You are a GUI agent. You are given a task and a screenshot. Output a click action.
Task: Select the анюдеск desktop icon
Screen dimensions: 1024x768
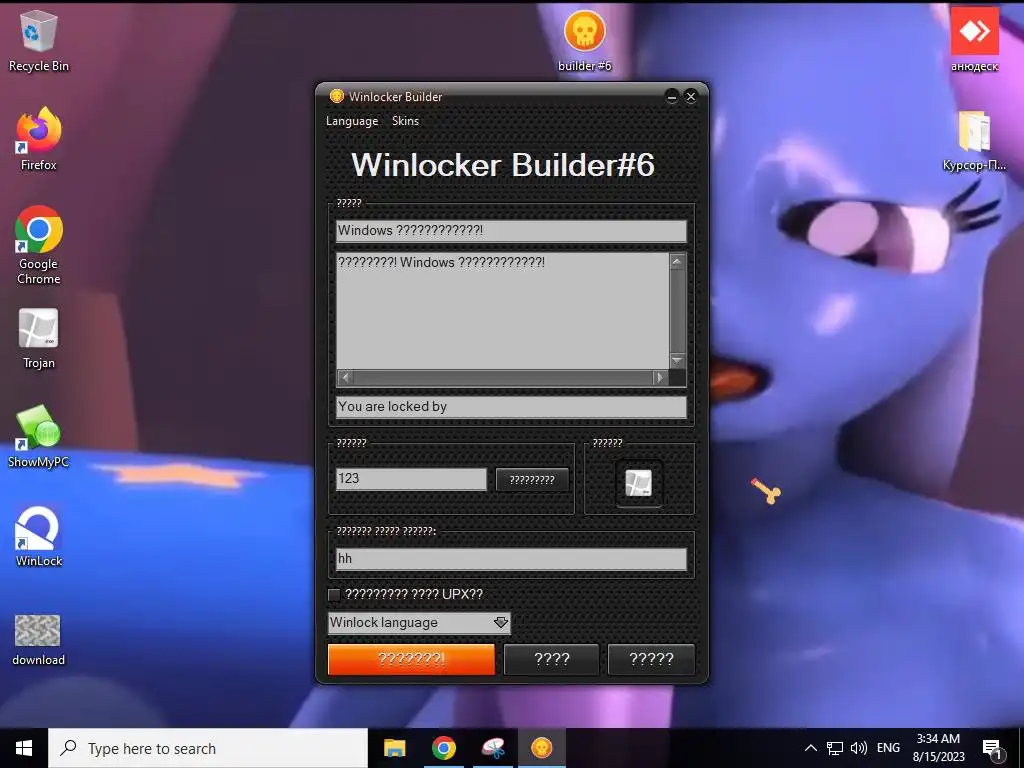coord(974,39)
